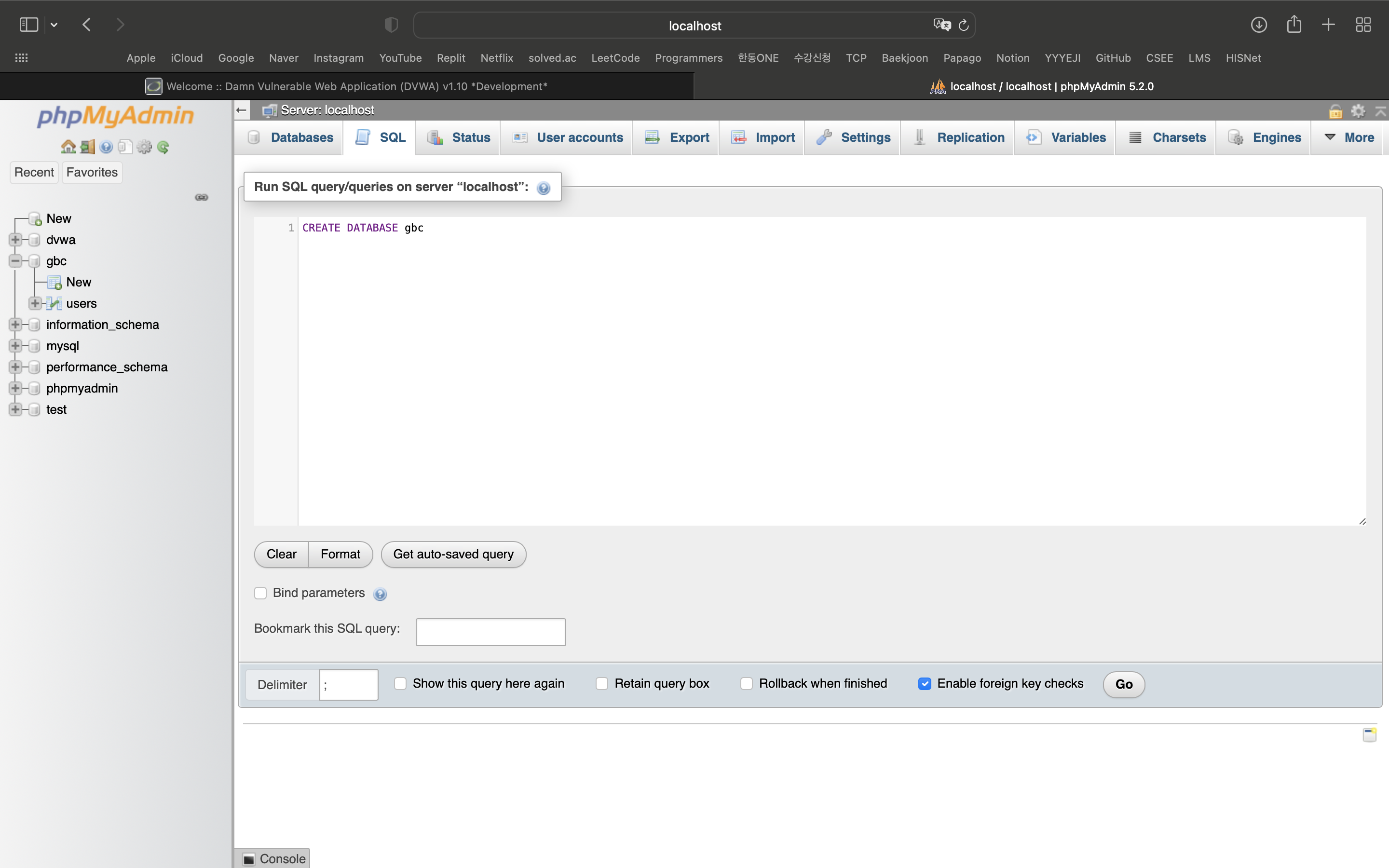Viewport: 1389px width, 868px height.
Task: Click help icon beside Bind parameters
Action: pos(380,594)
